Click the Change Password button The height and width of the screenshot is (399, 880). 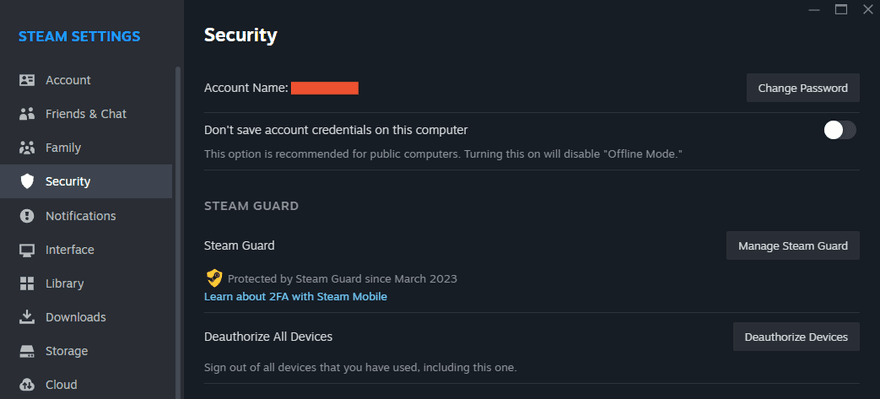coord(803,88)
